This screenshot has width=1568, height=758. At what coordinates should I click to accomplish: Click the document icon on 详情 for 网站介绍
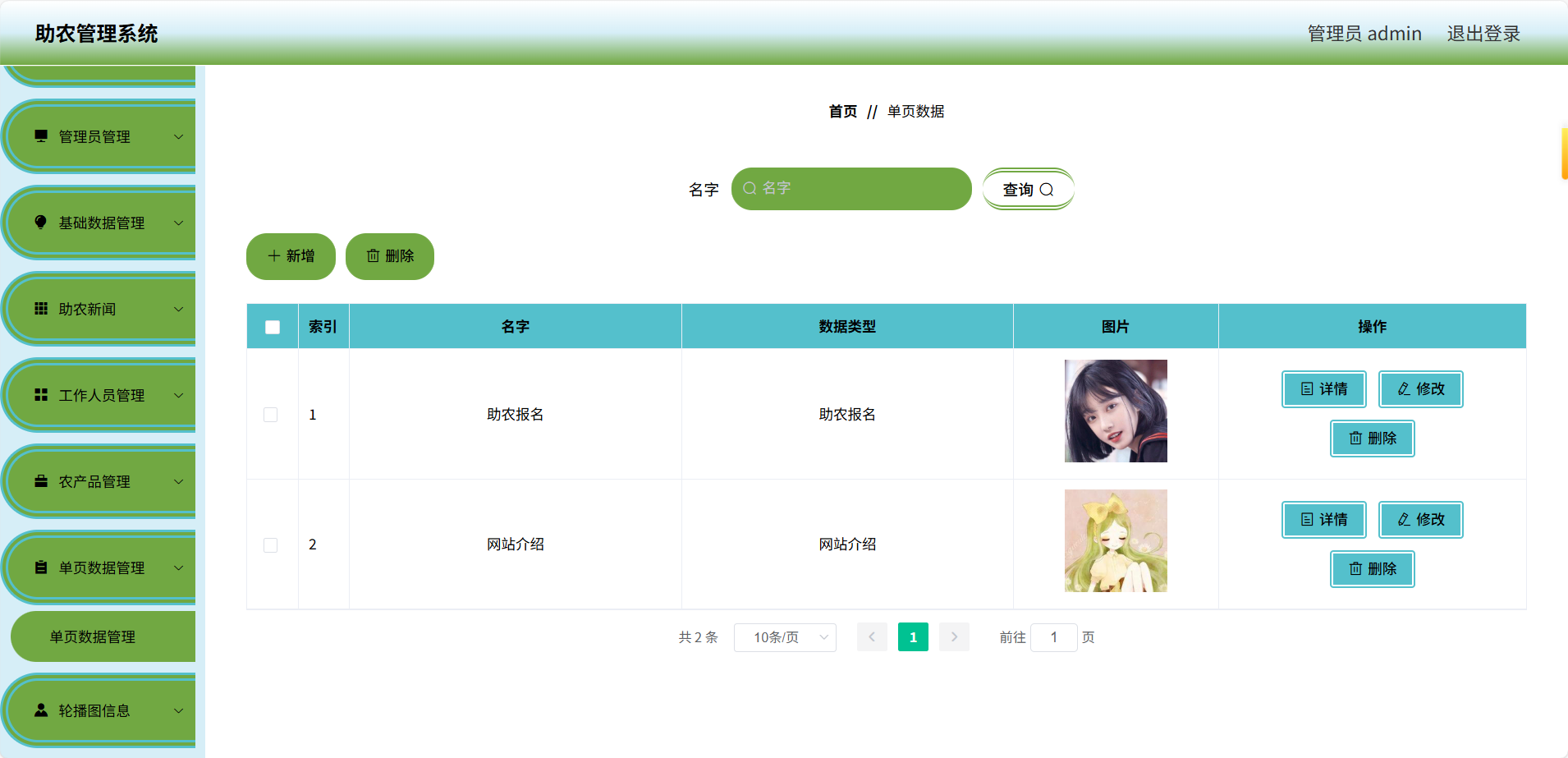coord(1307,520)
